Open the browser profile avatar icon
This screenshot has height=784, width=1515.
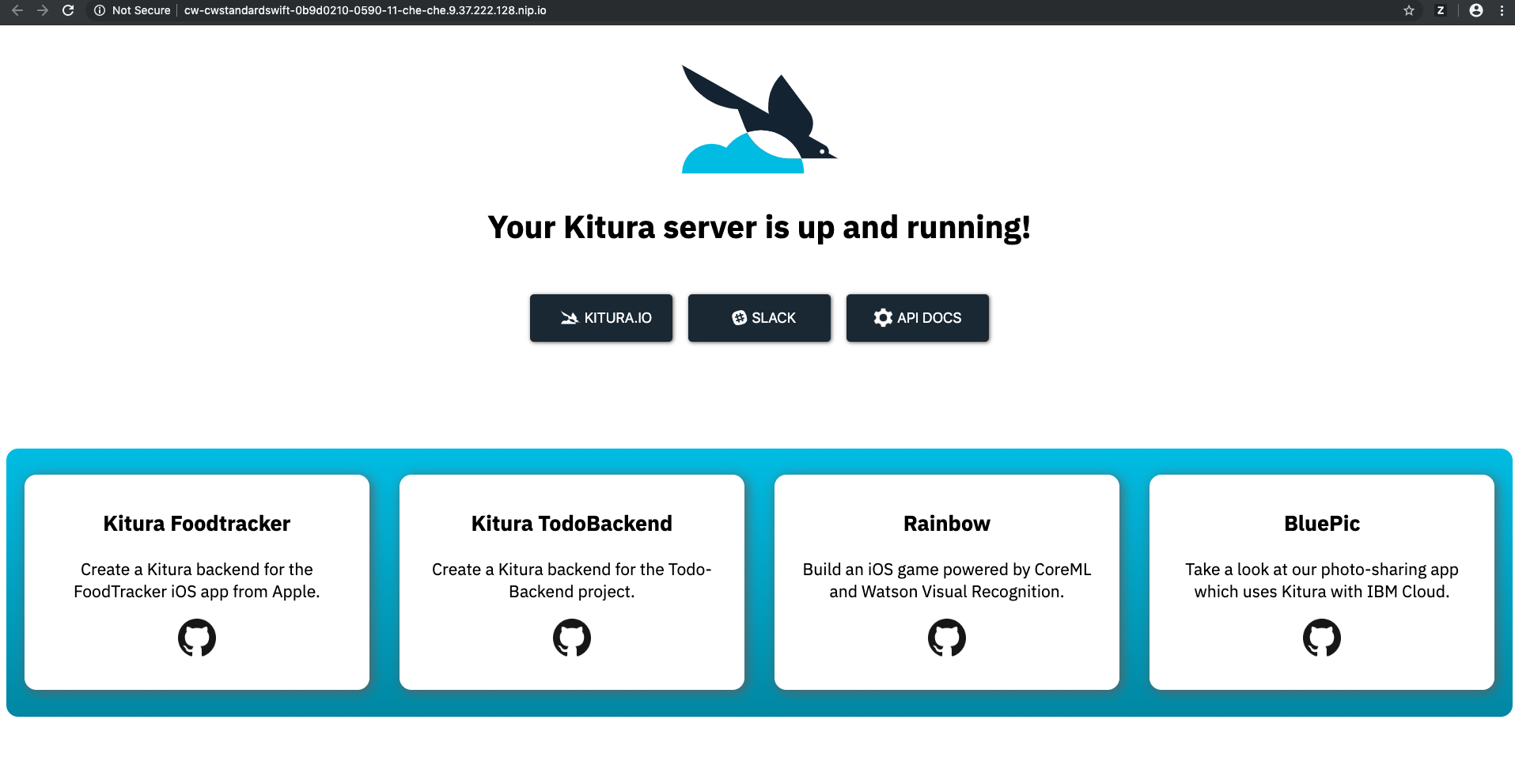(x=1476, y=10)
